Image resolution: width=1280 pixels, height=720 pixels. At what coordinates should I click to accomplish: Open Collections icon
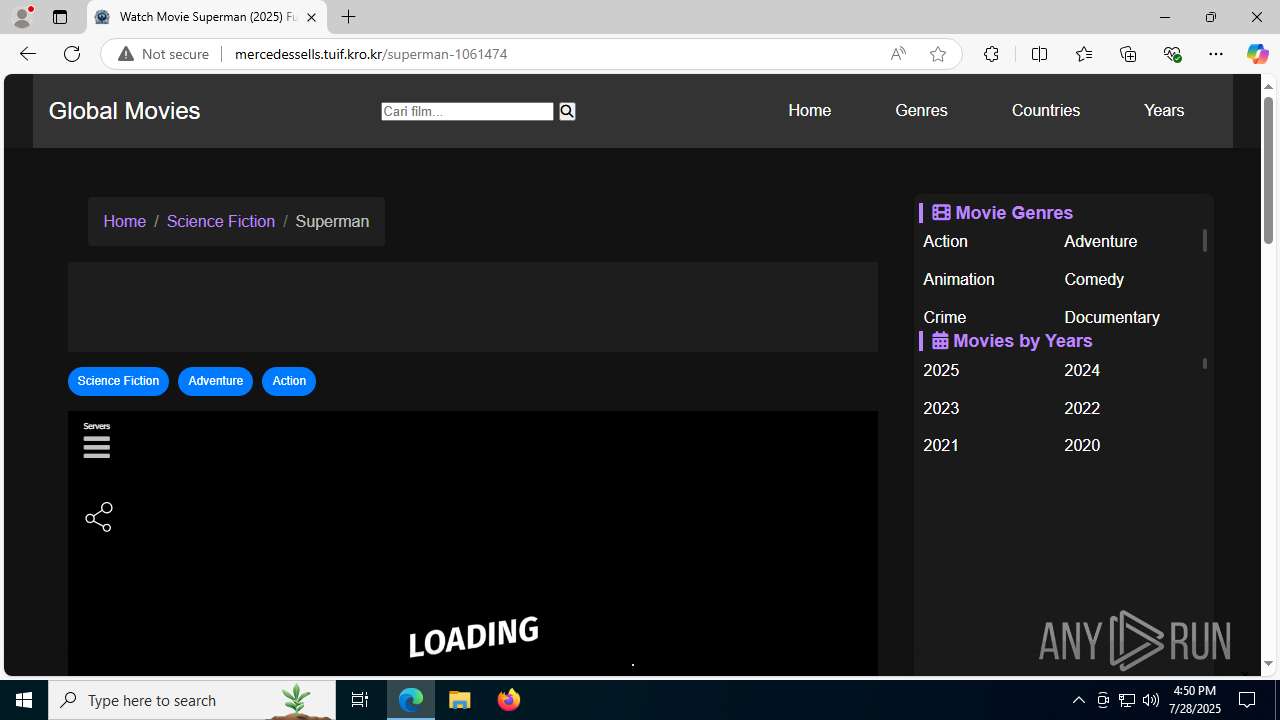tap(1128, 54)
